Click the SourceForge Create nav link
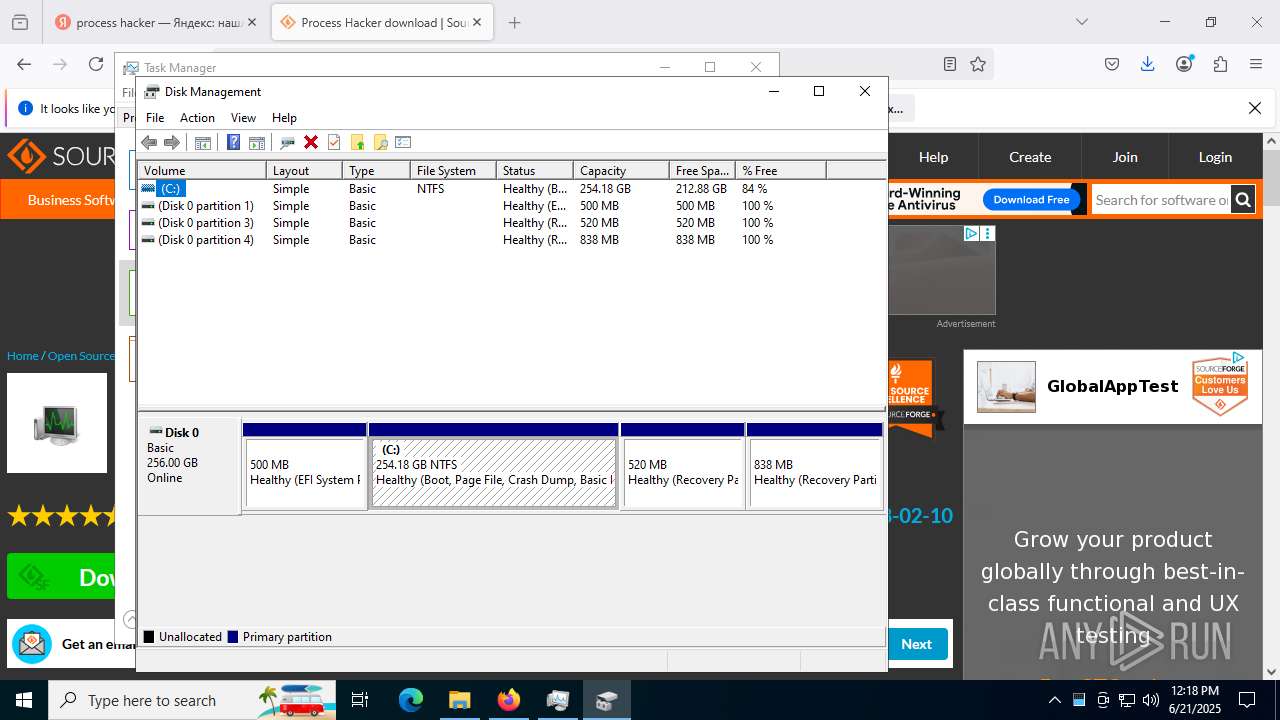The width and height of the screenshot is (1280, 720). [1030, 157]
